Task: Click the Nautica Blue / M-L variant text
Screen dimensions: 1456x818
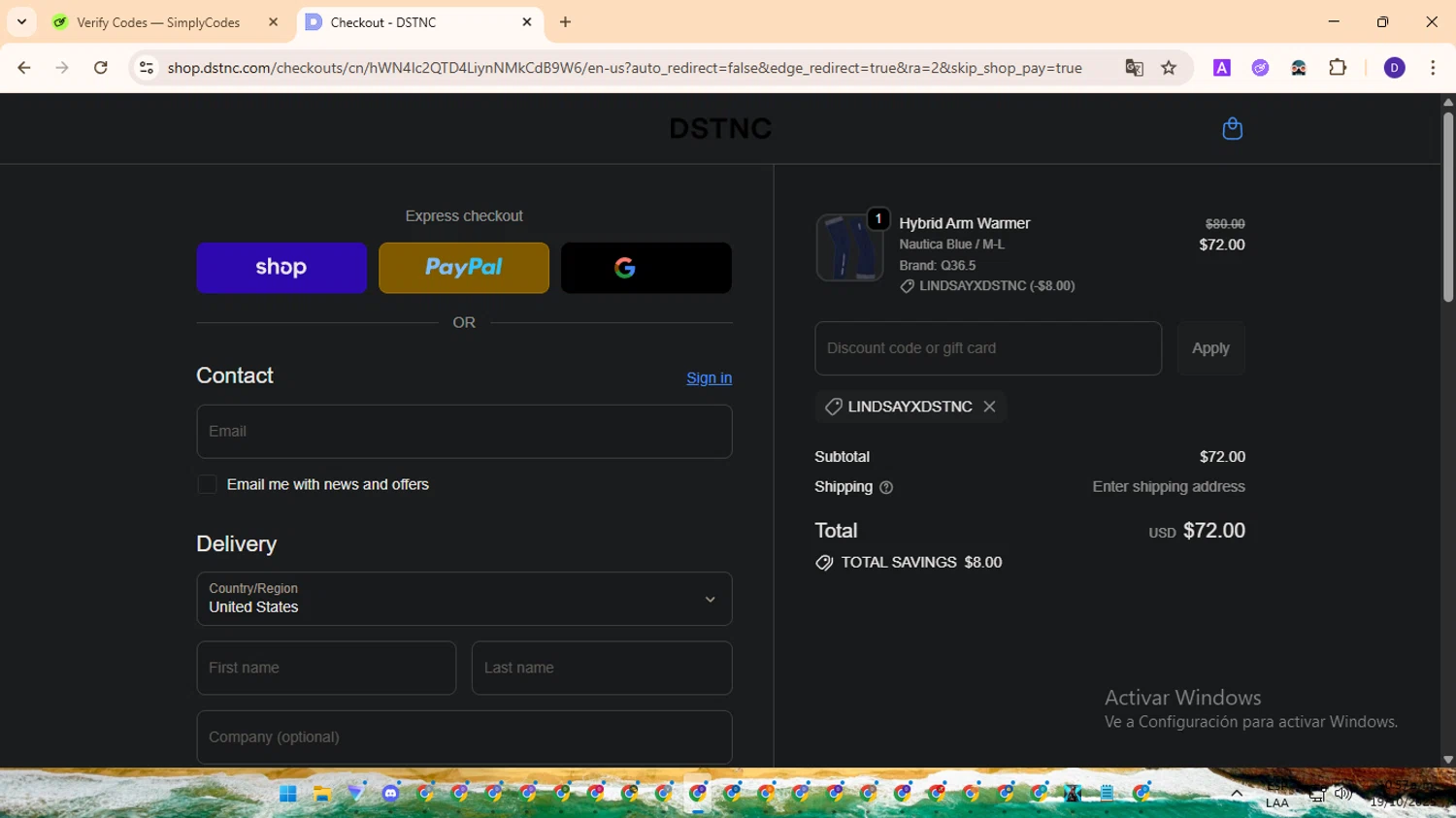Action: (951, 245)
